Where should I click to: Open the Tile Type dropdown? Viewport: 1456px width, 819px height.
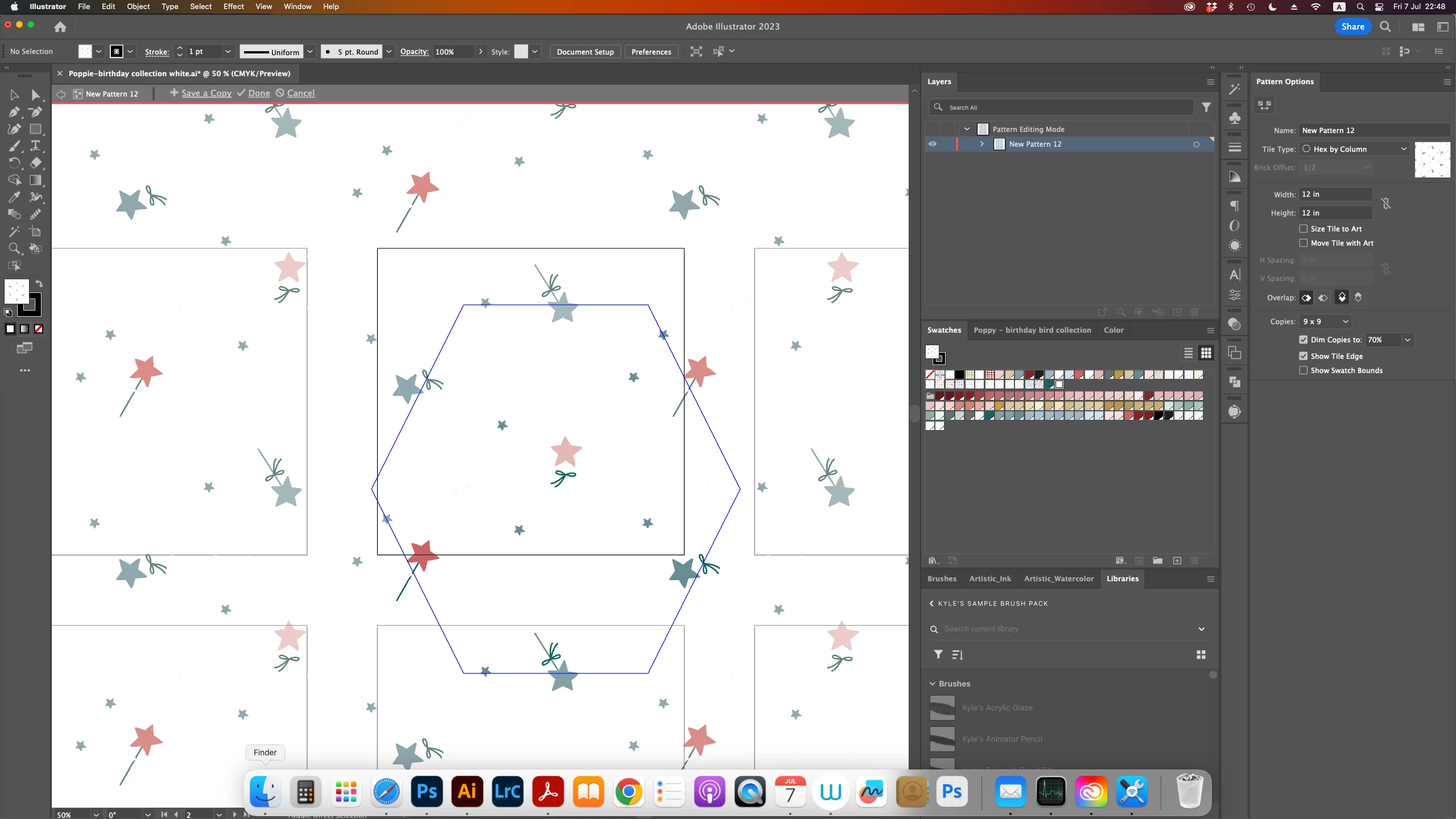(x=1354, y=149)
